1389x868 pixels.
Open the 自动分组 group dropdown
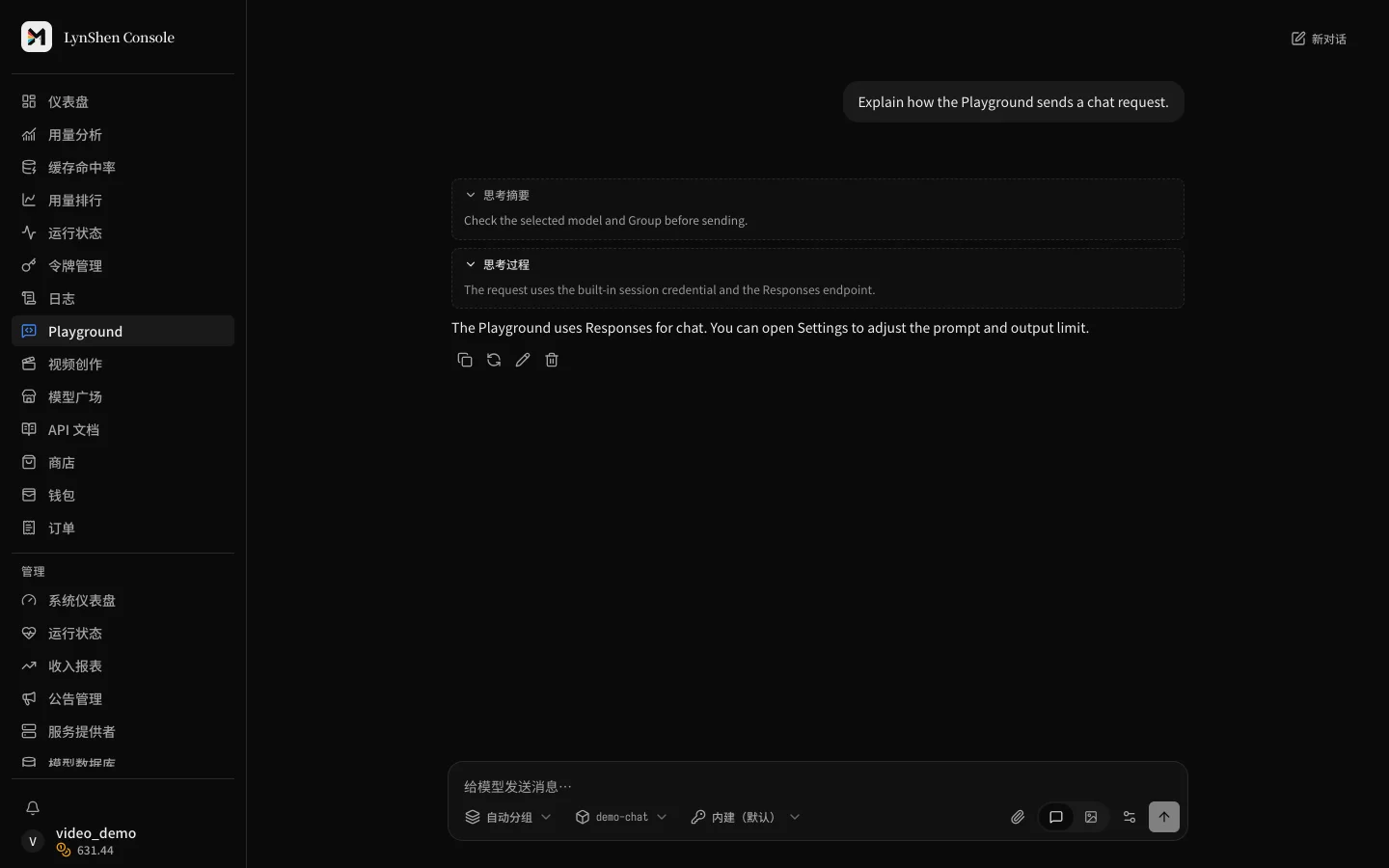pos(508,817)
